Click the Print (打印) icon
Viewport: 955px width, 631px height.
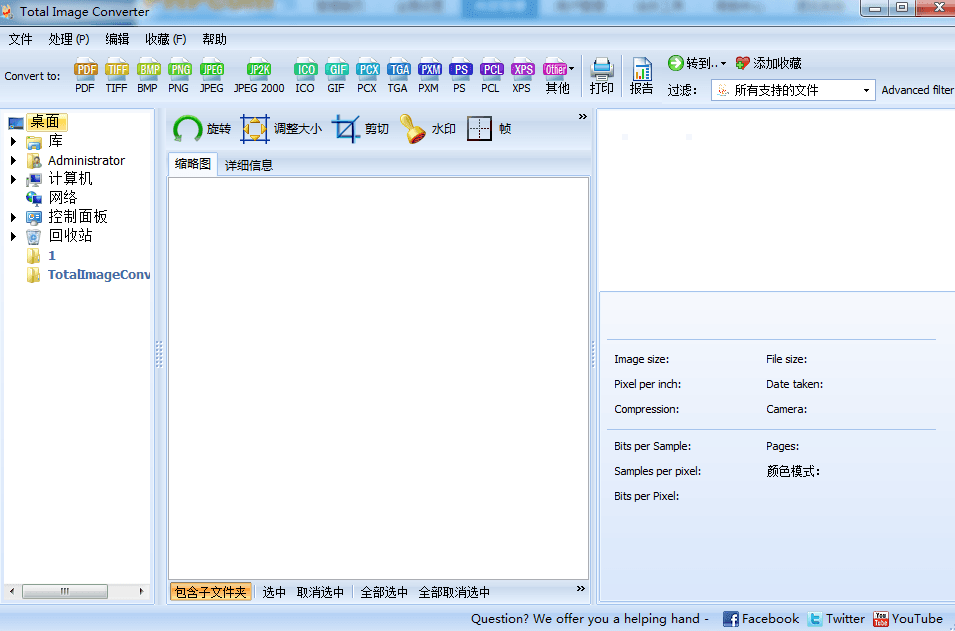pyautogui.click(x=602, y=76)
